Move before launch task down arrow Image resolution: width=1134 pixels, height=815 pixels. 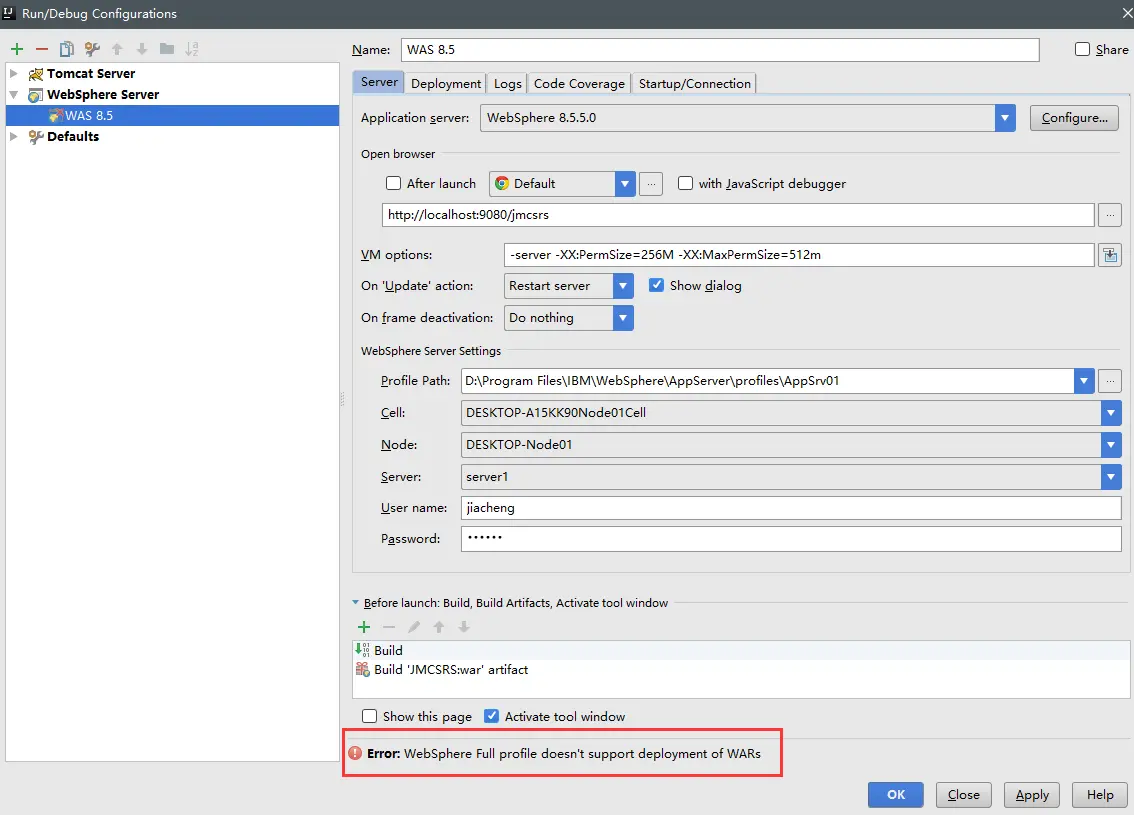coord(464,627)
